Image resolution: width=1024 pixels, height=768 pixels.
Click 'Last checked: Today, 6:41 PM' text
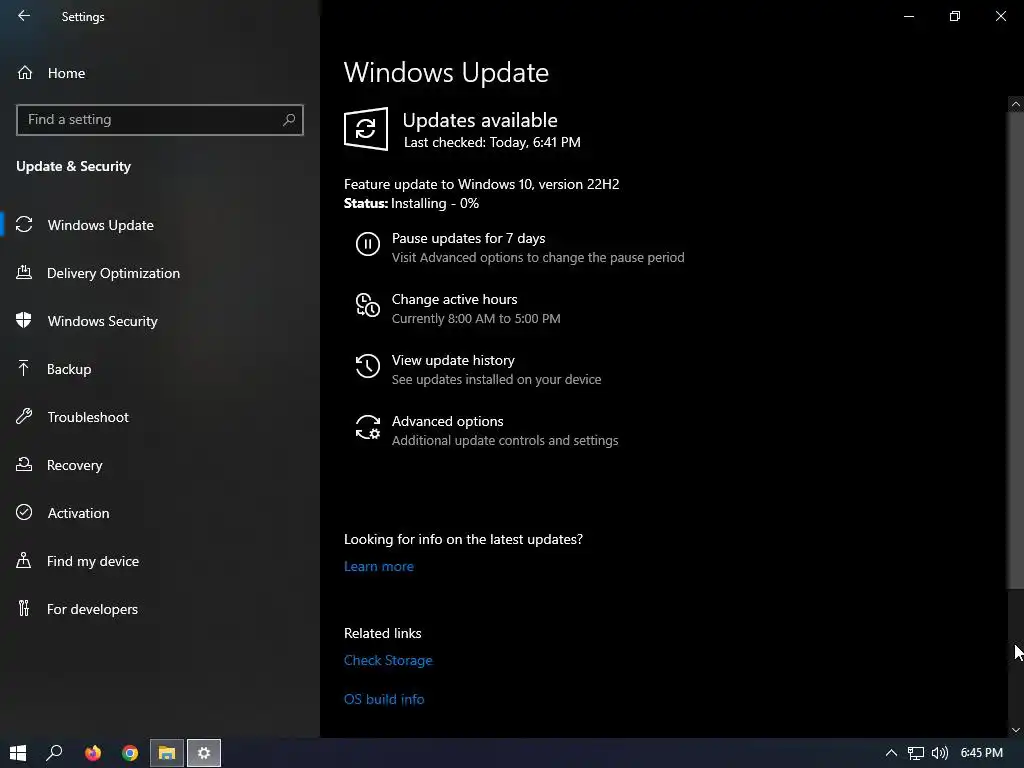tap(492, 142)
